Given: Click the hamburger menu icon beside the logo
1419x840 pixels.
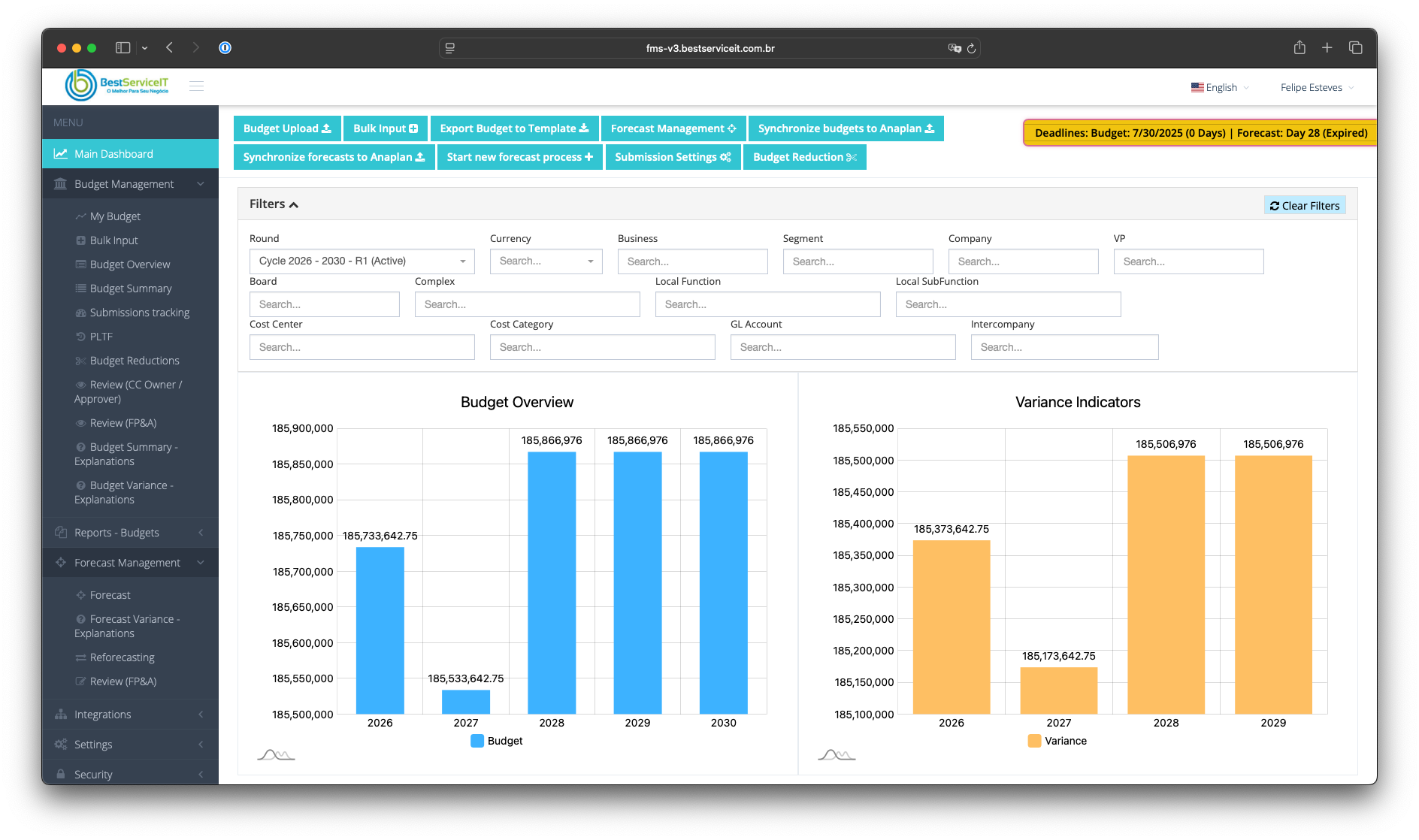Looking at the screenshot, I should (196, 86).
